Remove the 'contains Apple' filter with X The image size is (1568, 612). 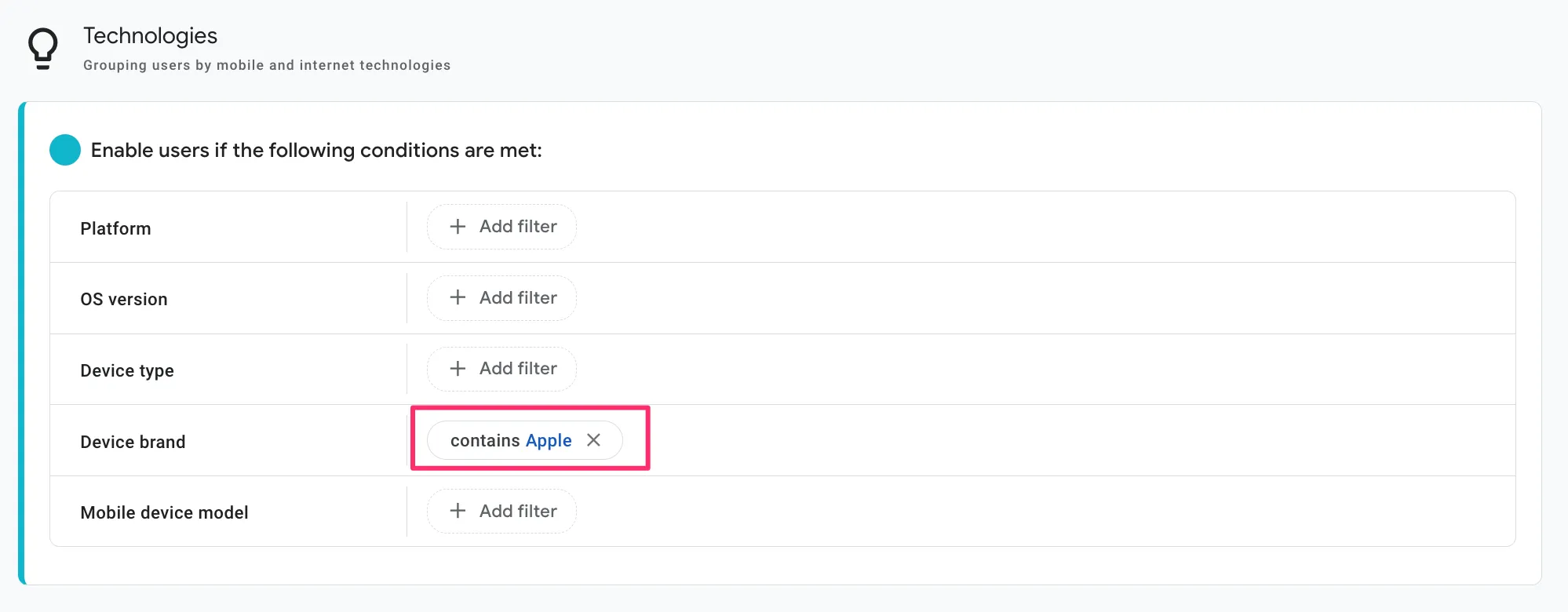pos(594,440)
